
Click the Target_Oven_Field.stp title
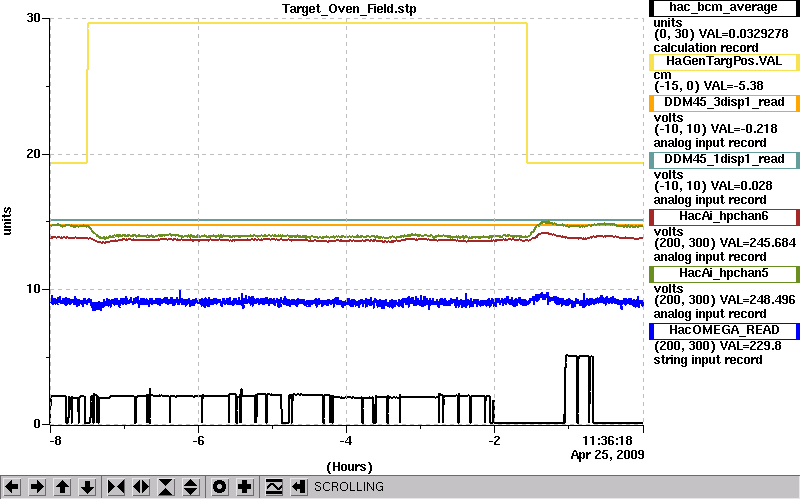pyautogui.click(x=349, y=9)
